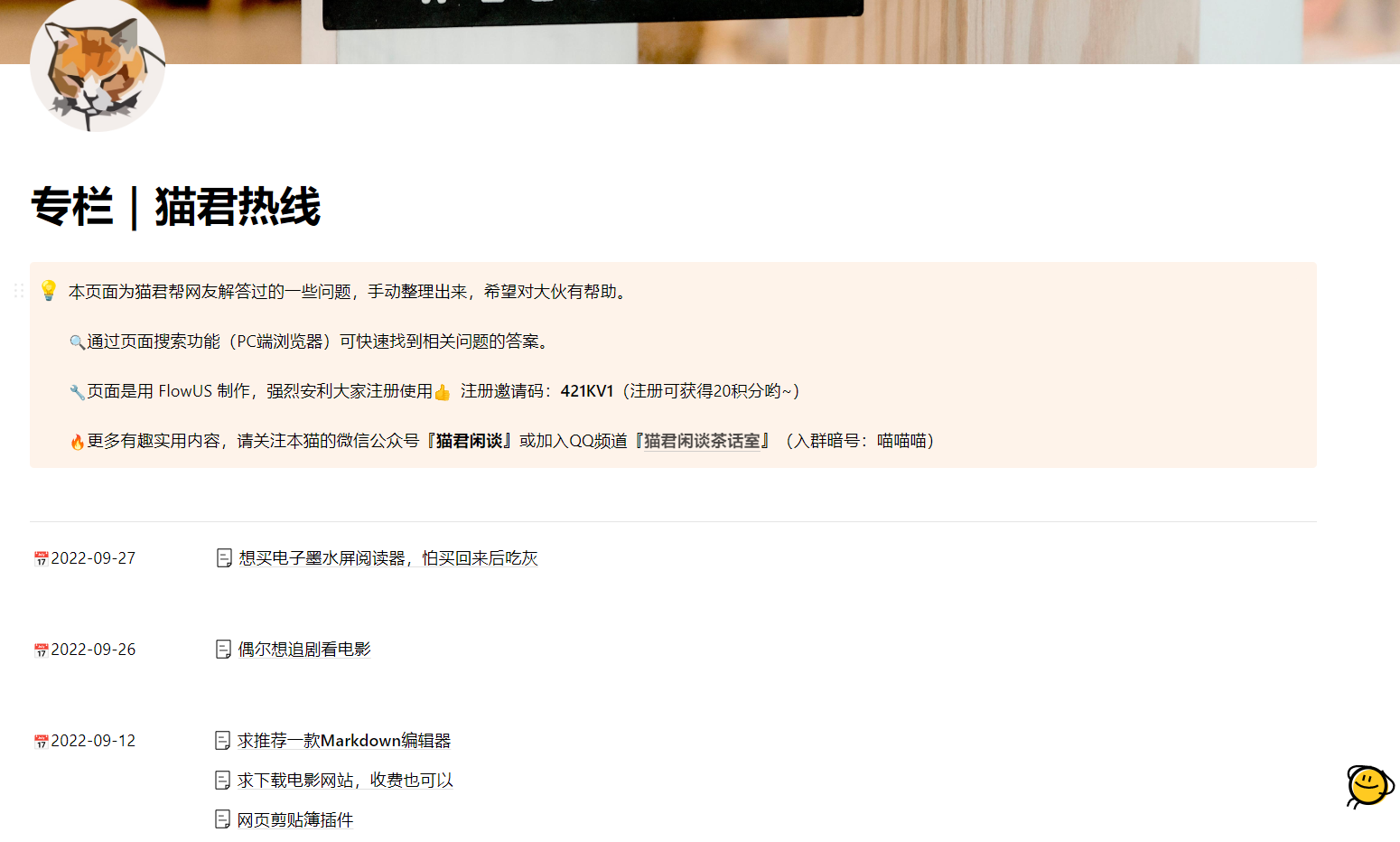The height and width of the screenshot is (842, 1400).
Task: Click the drag handle beside the callout
Action: tap(18, 290)
